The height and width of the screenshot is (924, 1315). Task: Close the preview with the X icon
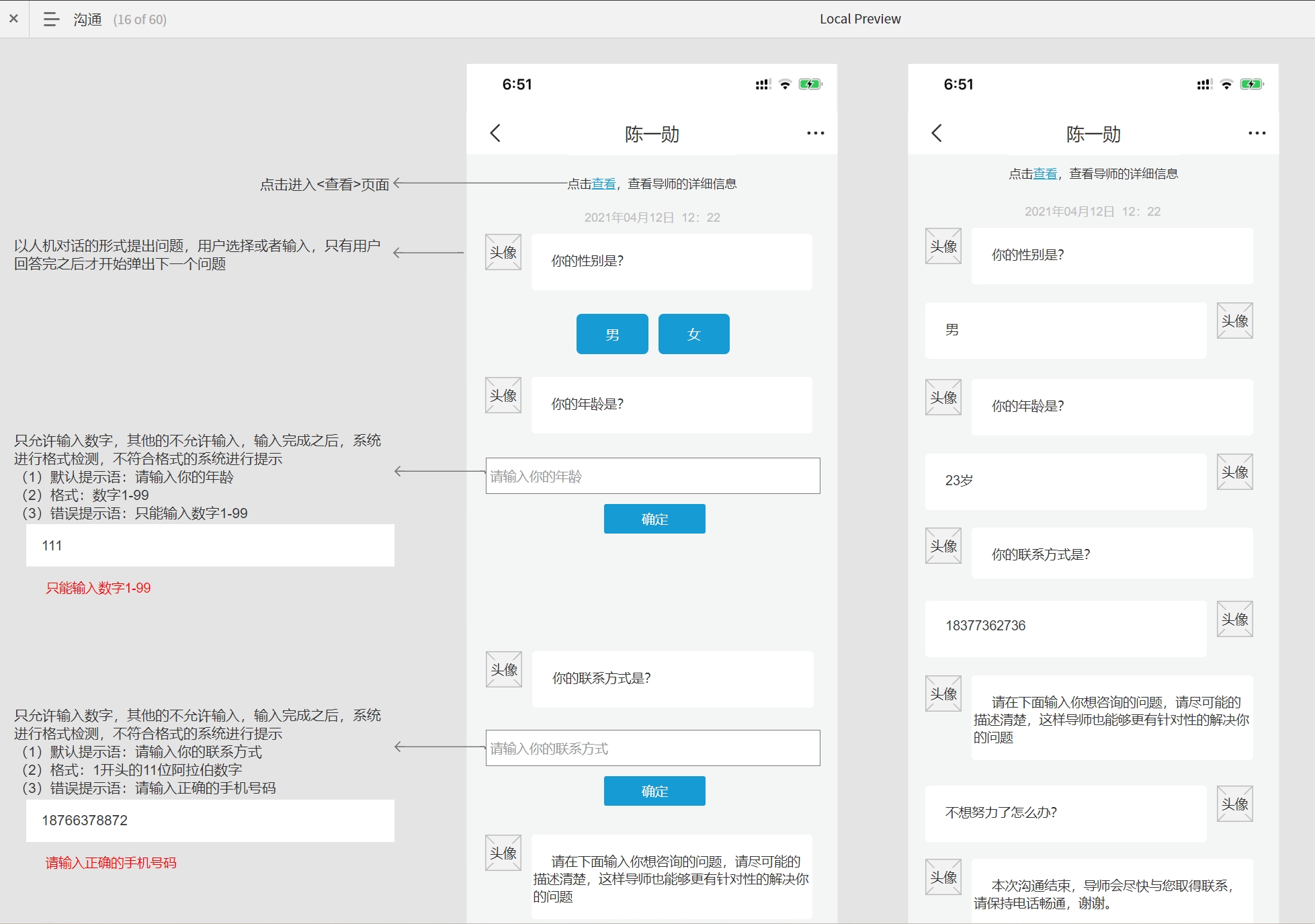(x=13, y=19)
